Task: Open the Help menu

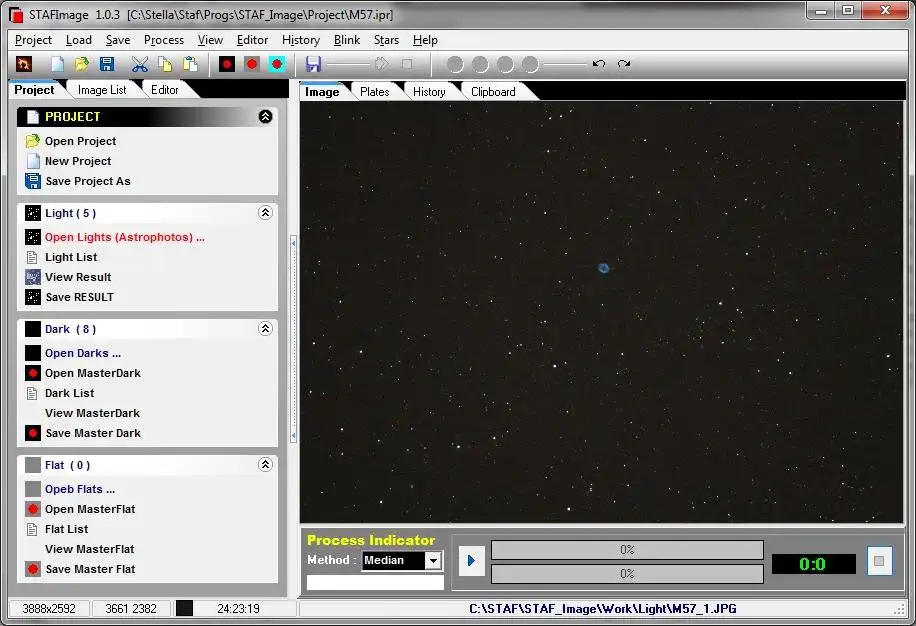Action: (x=425, y=40)
